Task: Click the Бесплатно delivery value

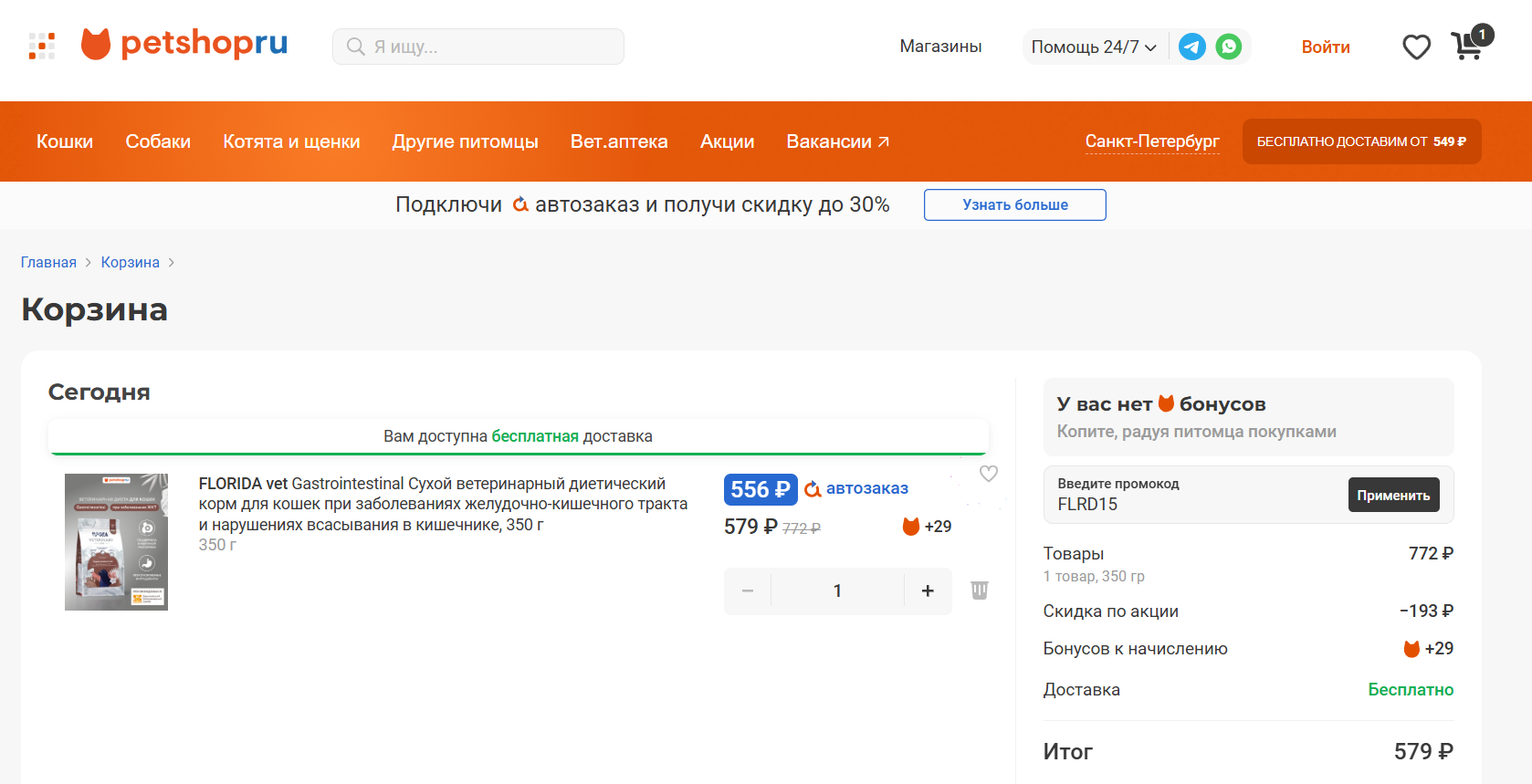Action: [x=1411, y=690]
